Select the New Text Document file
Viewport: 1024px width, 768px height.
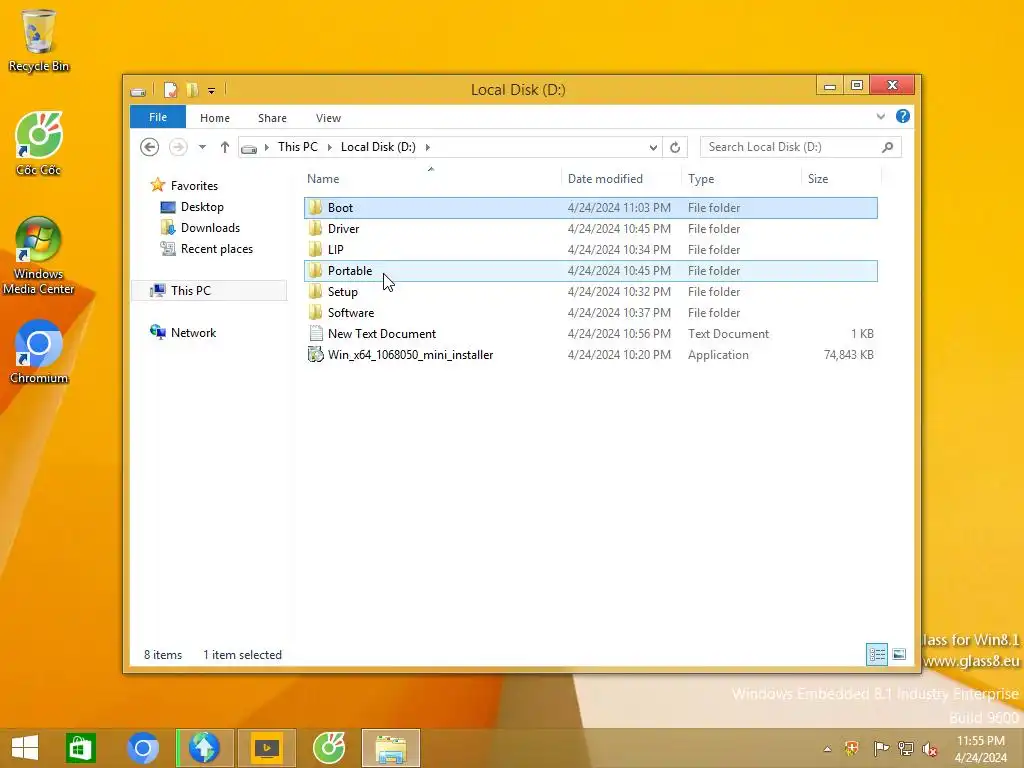tap(590, 333)
